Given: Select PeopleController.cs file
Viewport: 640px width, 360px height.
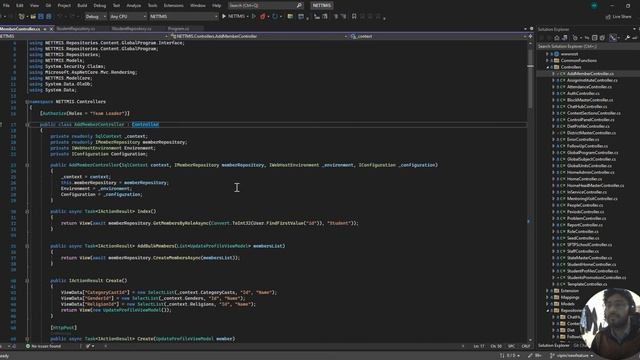Looking at the screenshot, I should (x=585, y=205).
